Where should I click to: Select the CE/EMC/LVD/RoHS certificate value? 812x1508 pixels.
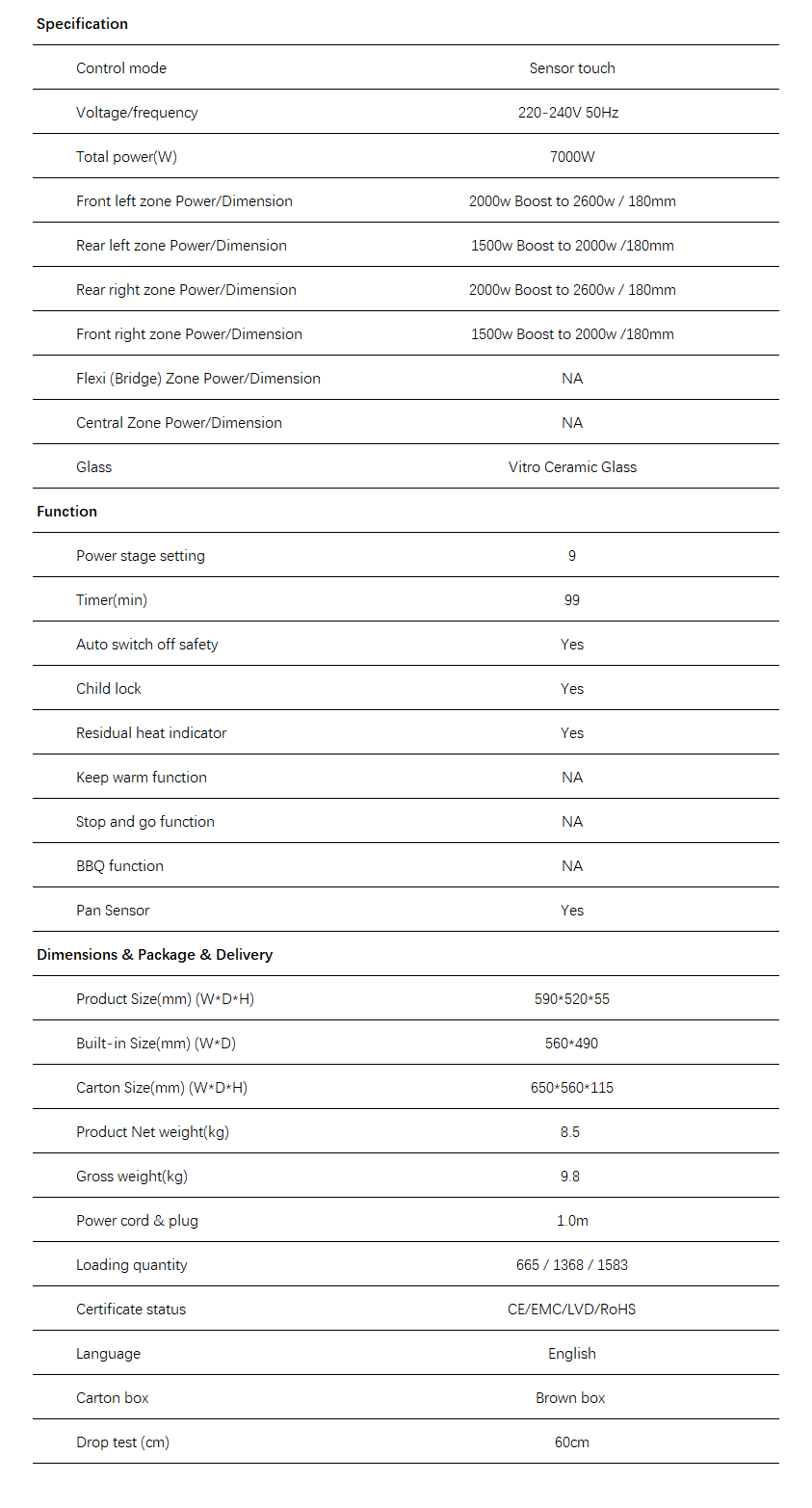[572, 1310]
